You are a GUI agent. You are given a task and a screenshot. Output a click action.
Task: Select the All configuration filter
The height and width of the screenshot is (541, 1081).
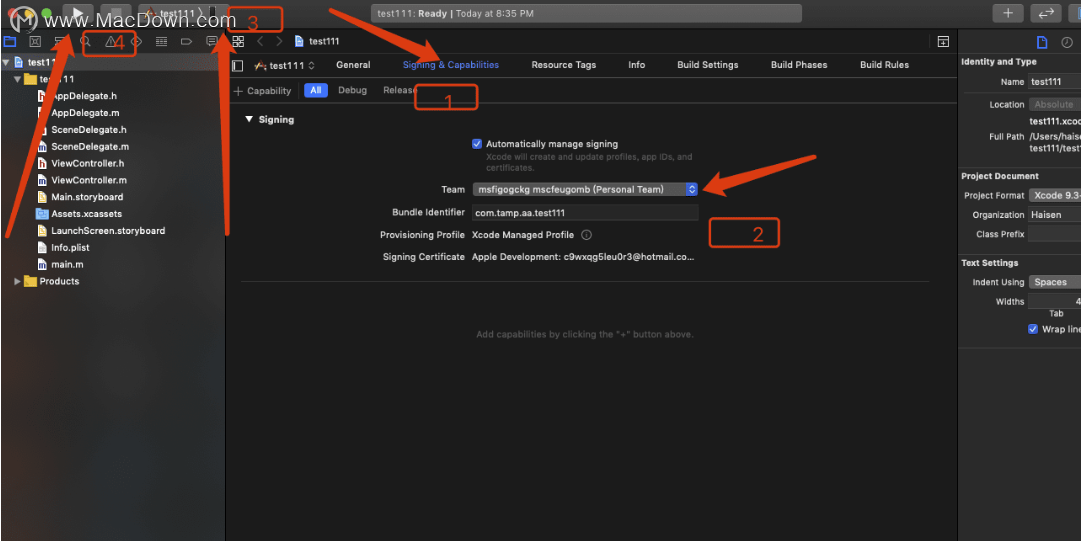point(316,90)
